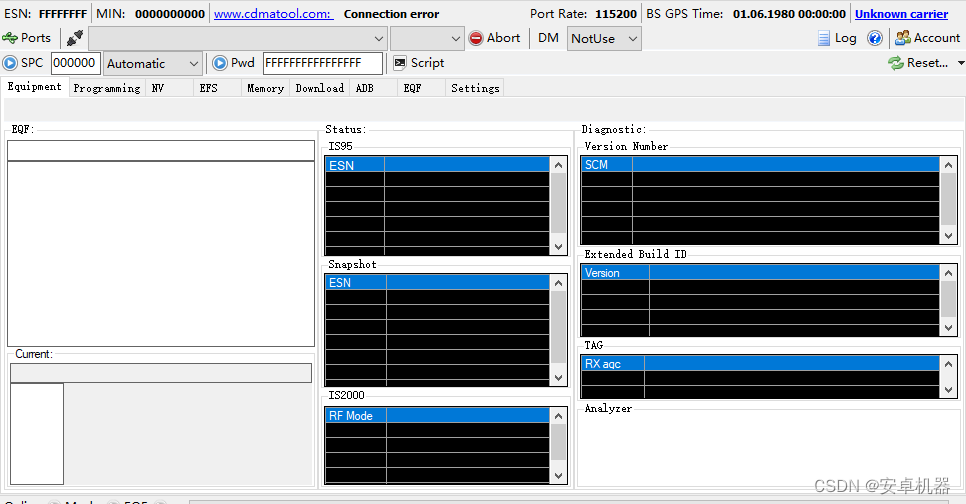Viewport: 966px width, 504px height.
Task: Click the Version Number list scroll-down arrow
Action: click(949, 236)
